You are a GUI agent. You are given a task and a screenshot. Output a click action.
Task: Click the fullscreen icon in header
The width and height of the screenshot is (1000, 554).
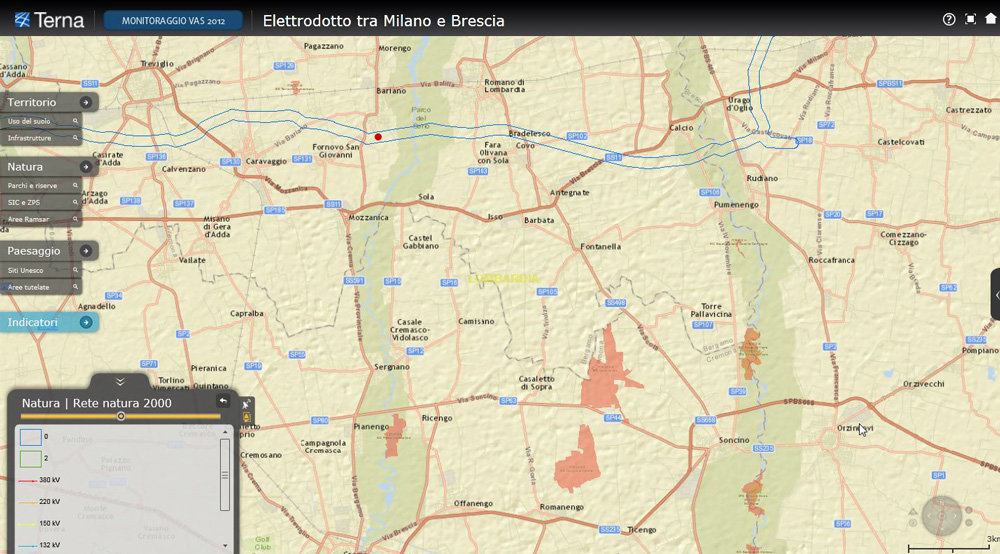point(970,19)
